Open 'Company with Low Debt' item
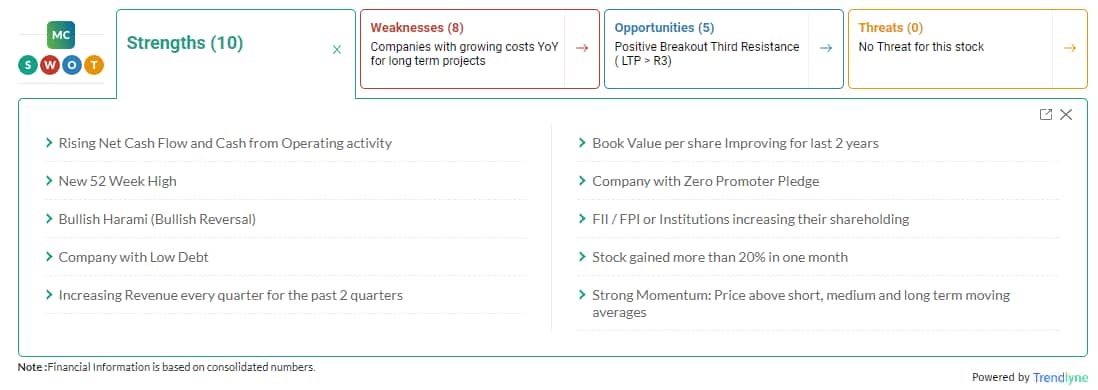The image size is (1098, 390). click(x=134, y=257)
